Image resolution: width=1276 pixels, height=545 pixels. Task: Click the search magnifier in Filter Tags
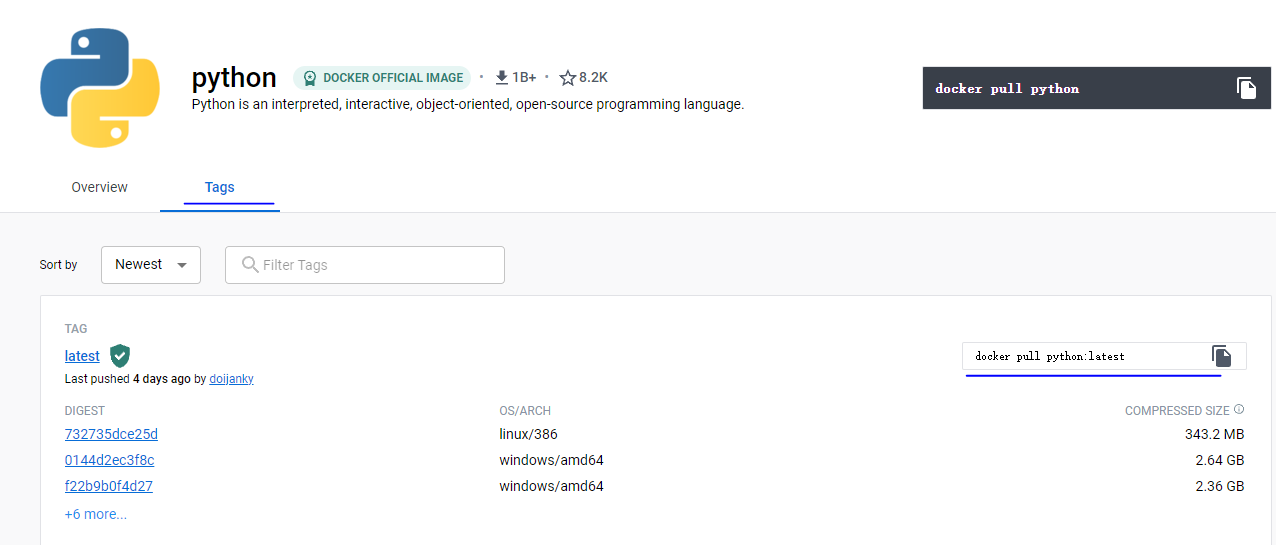pos(250,265)
